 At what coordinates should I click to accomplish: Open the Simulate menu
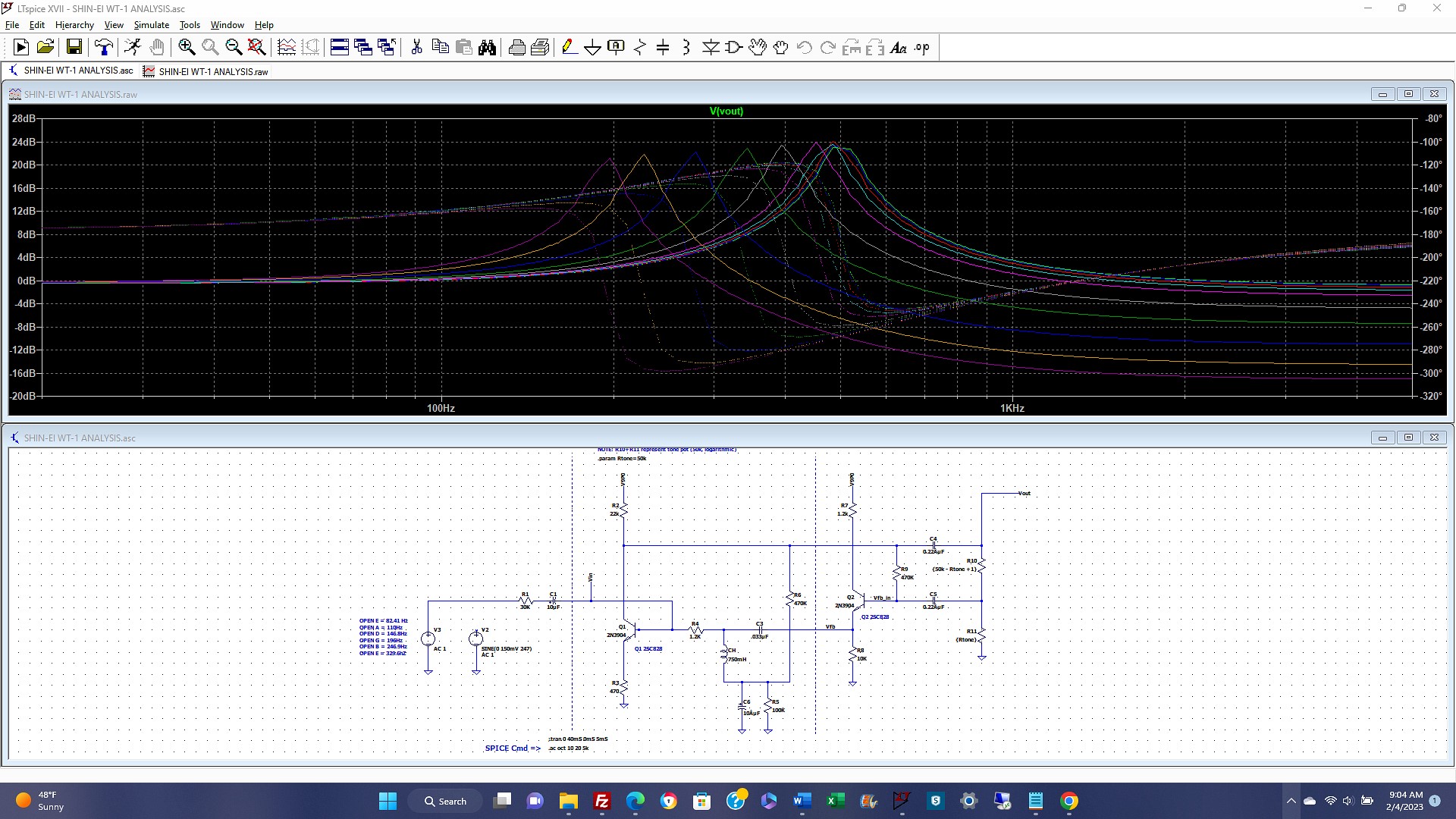coord(151,25)
